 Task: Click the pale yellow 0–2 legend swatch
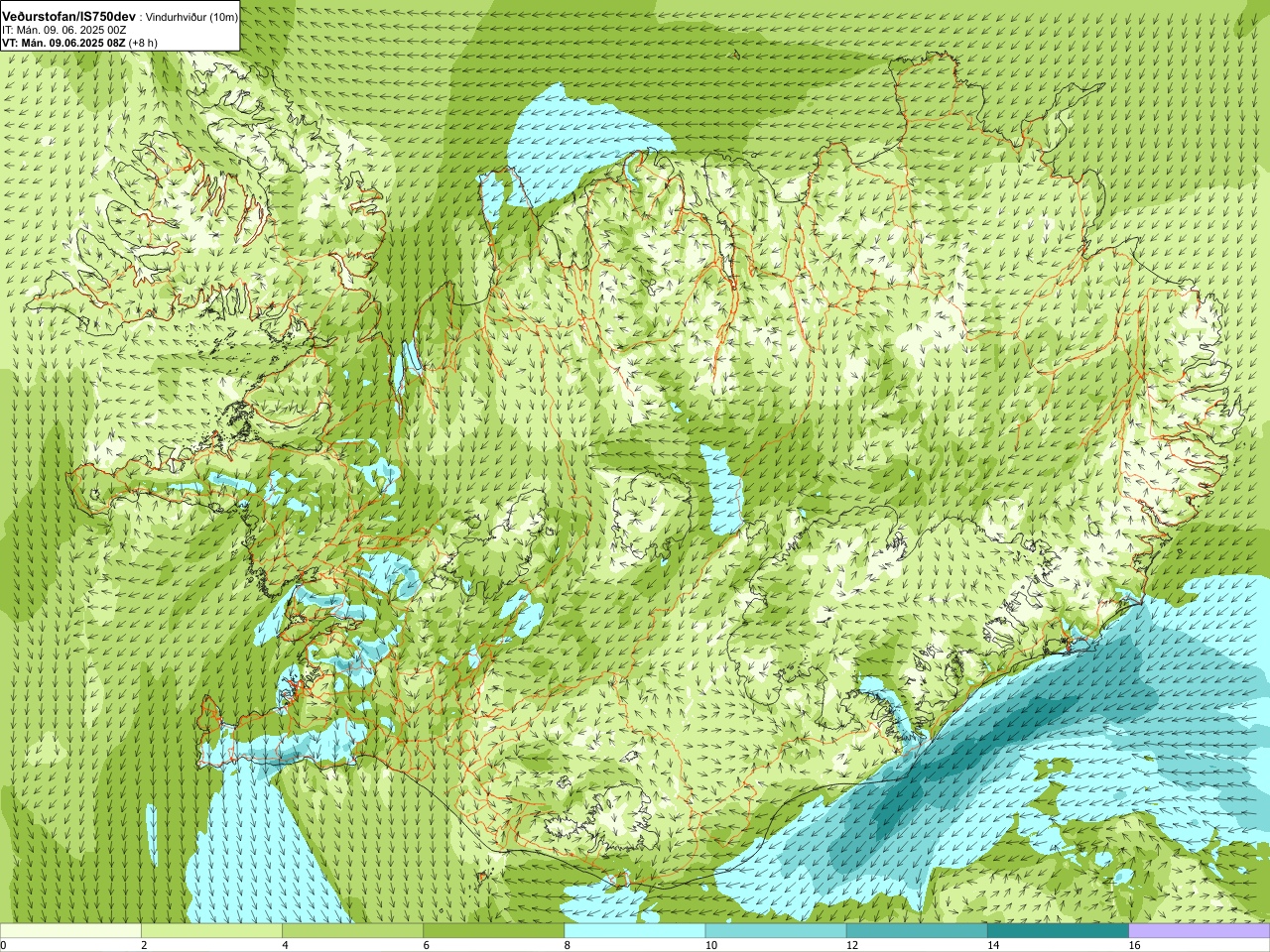coord(70,931)
